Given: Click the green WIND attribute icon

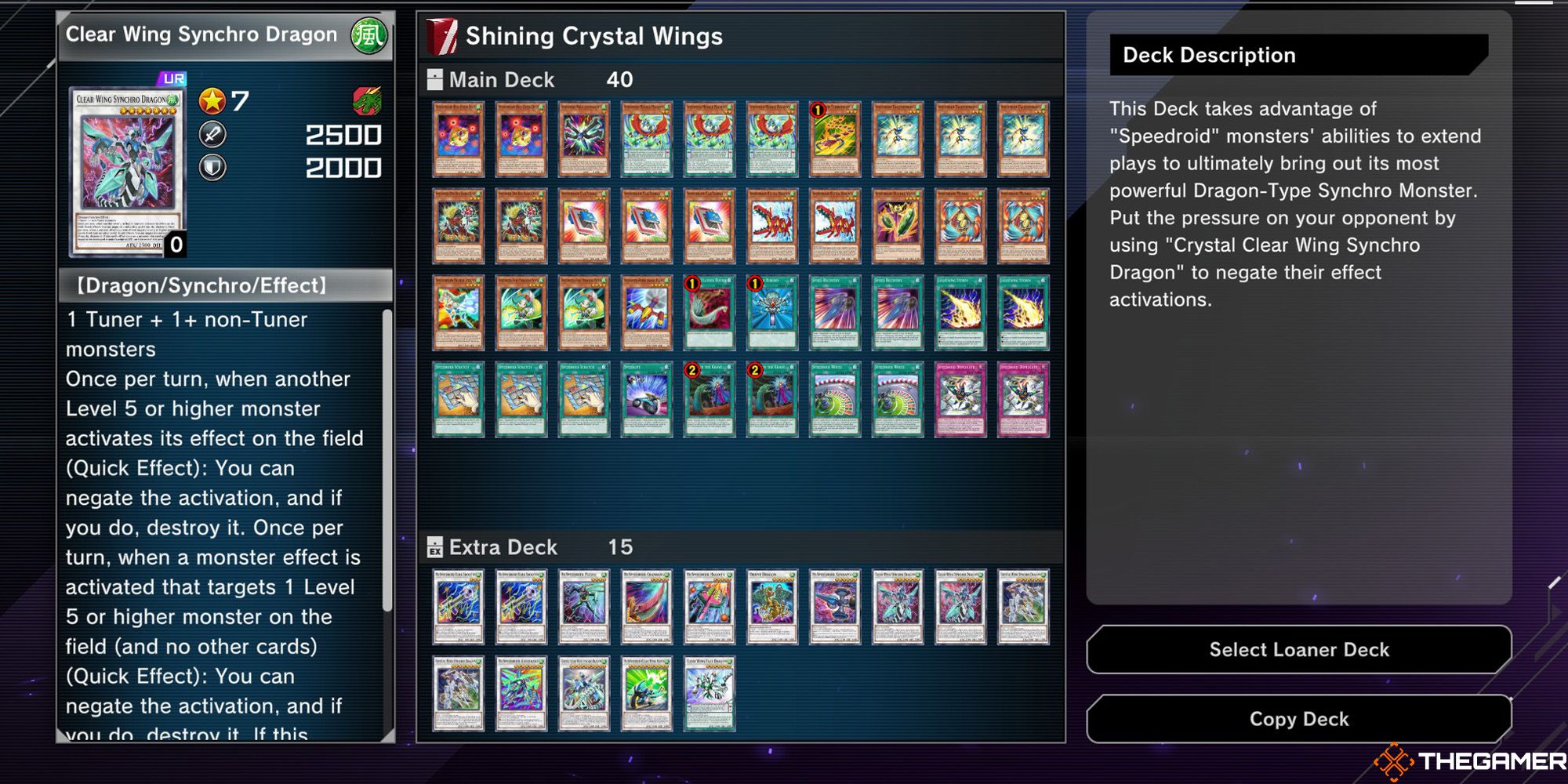Looking at the screenshot, I should coord(369,35).
